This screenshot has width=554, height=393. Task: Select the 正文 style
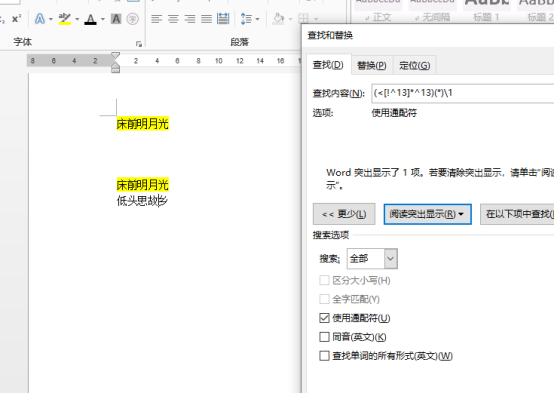378,11
